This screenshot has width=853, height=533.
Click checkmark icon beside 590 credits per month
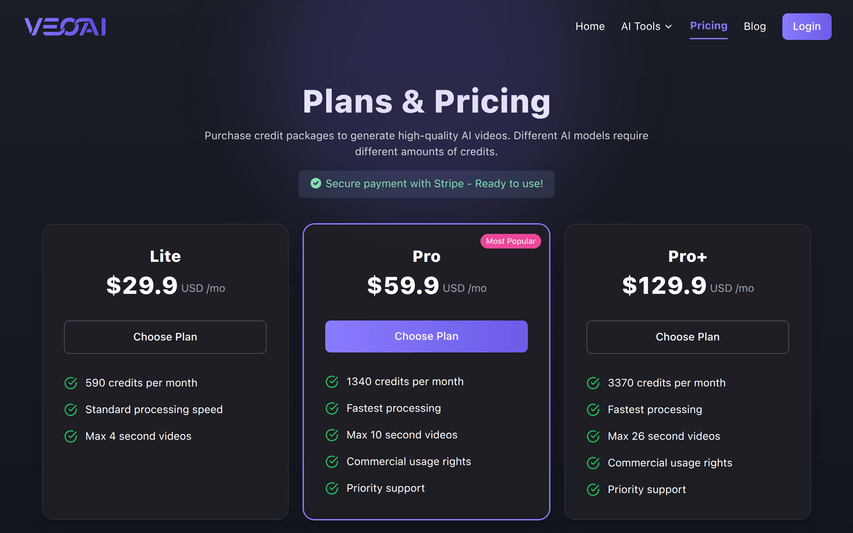click(71, 383)
